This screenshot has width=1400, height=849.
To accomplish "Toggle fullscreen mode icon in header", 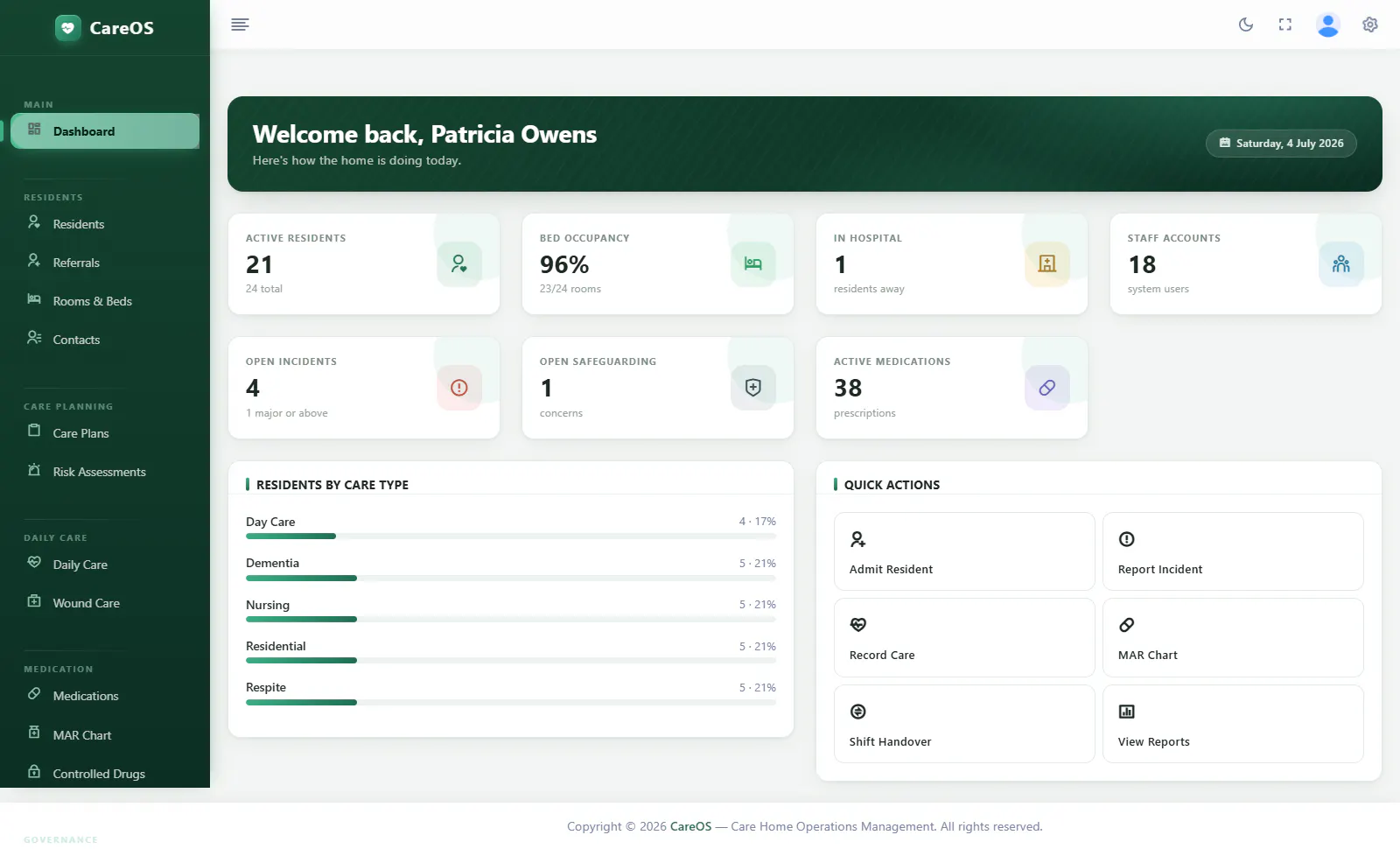I will pyautogui.click(x=1285, y=25).
